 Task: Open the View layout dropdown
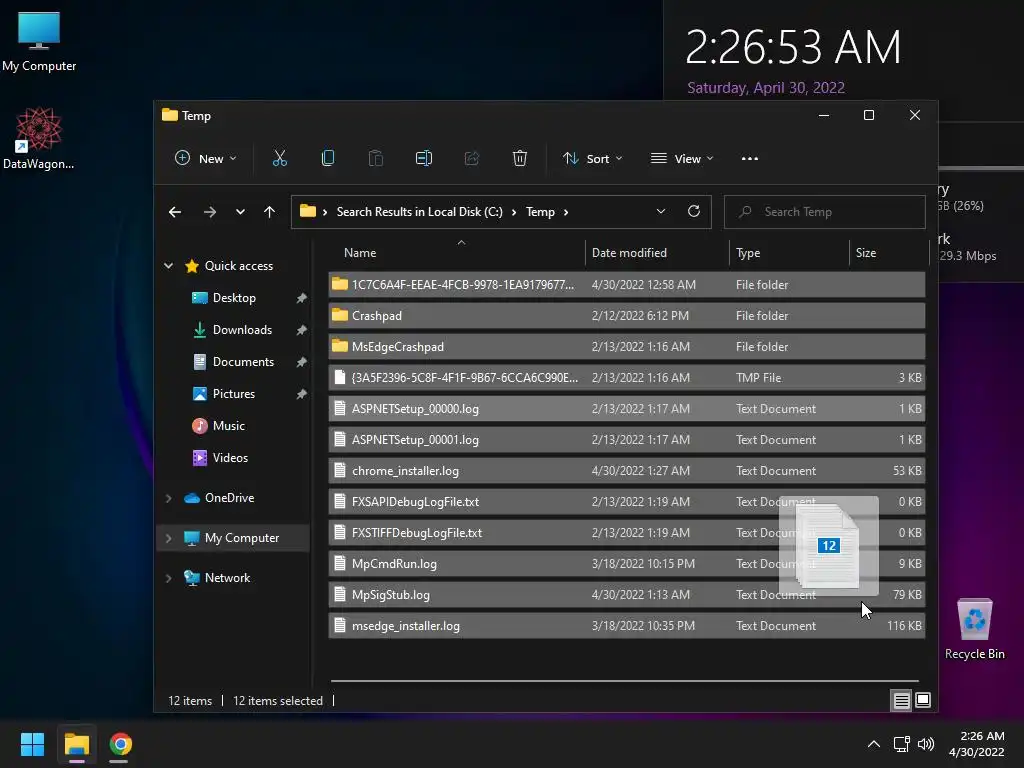coord(682,158)
